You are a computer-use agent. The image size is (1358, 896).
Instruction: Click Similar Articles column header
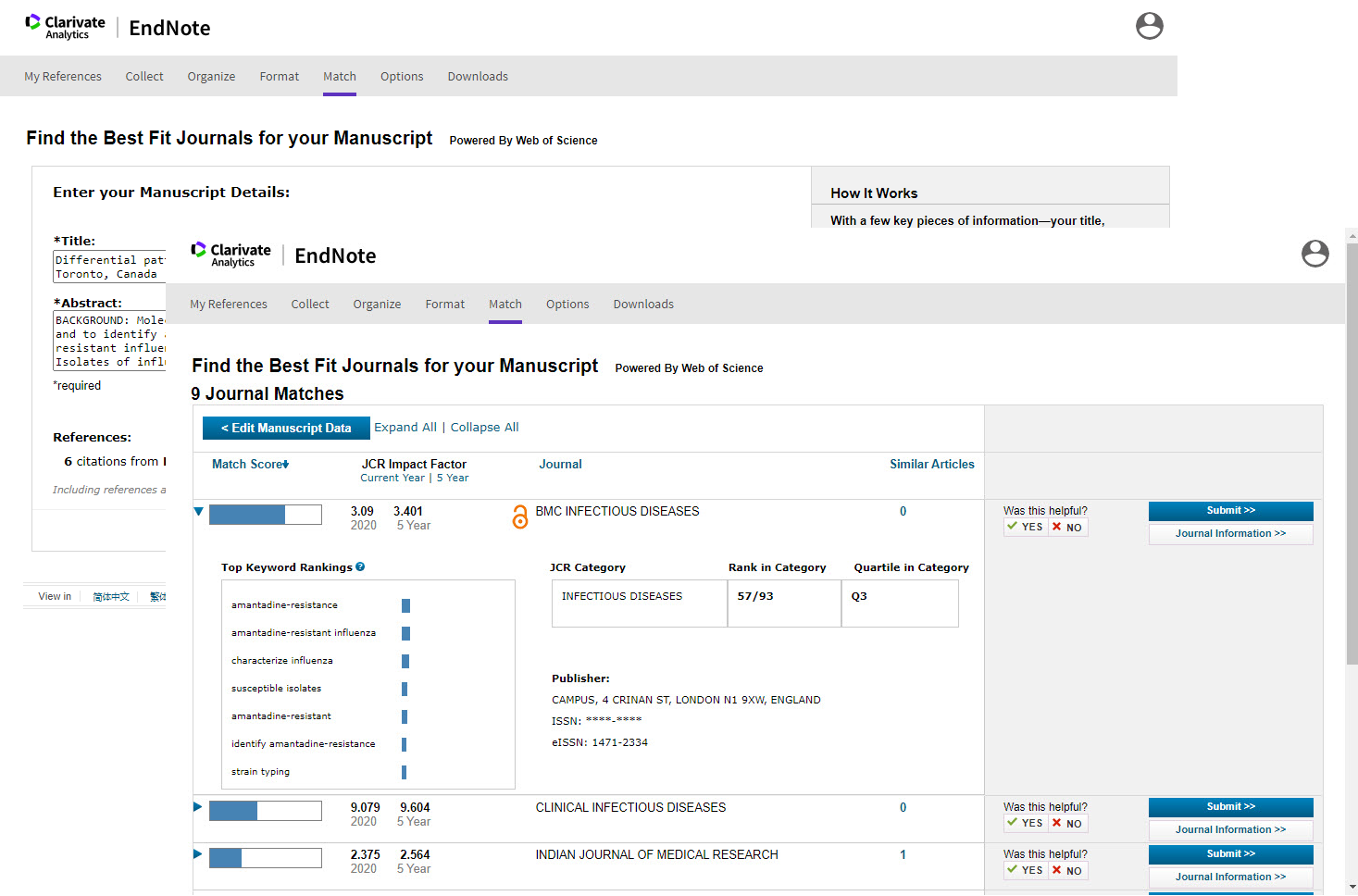point(932,464)
